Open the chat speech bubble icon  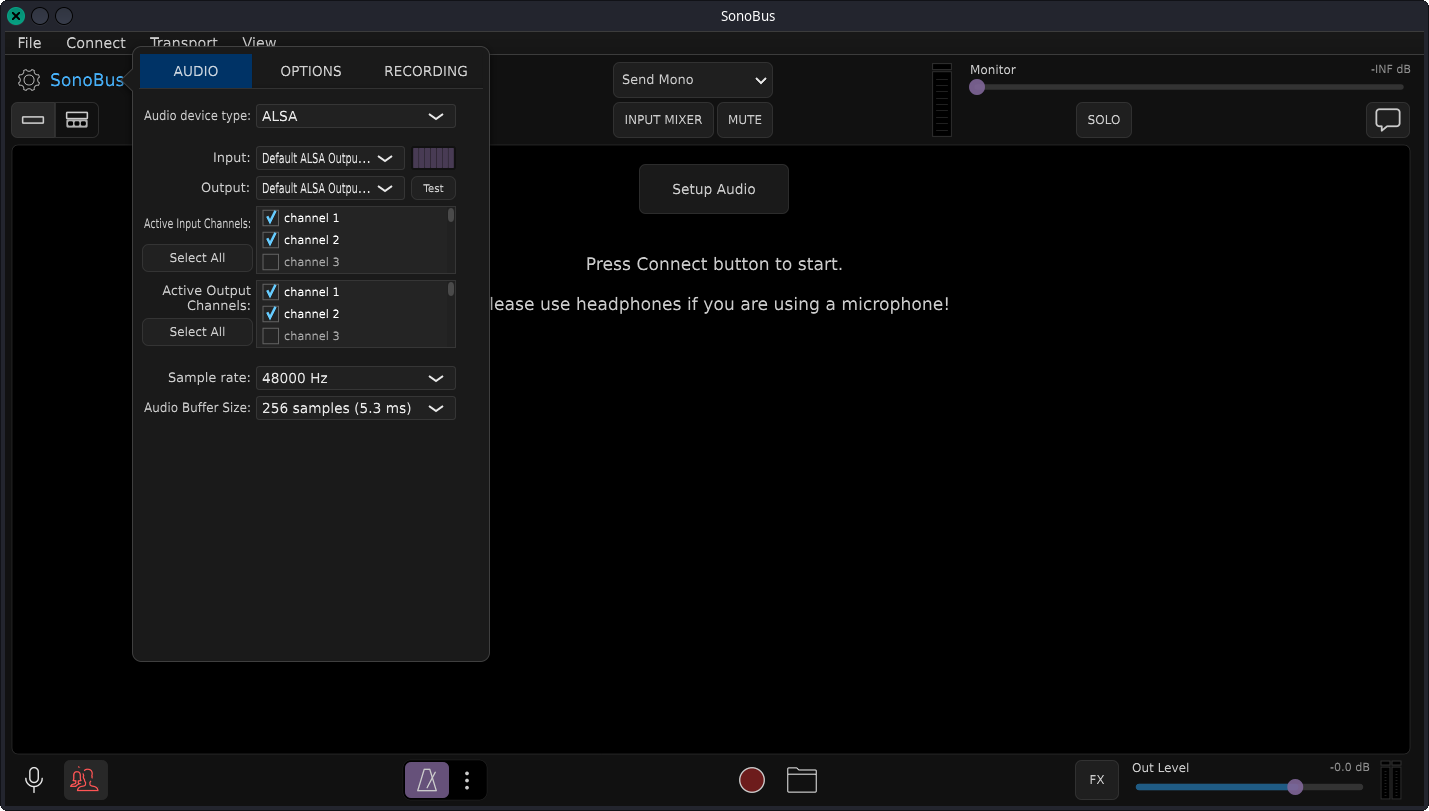coord(1388,120)
